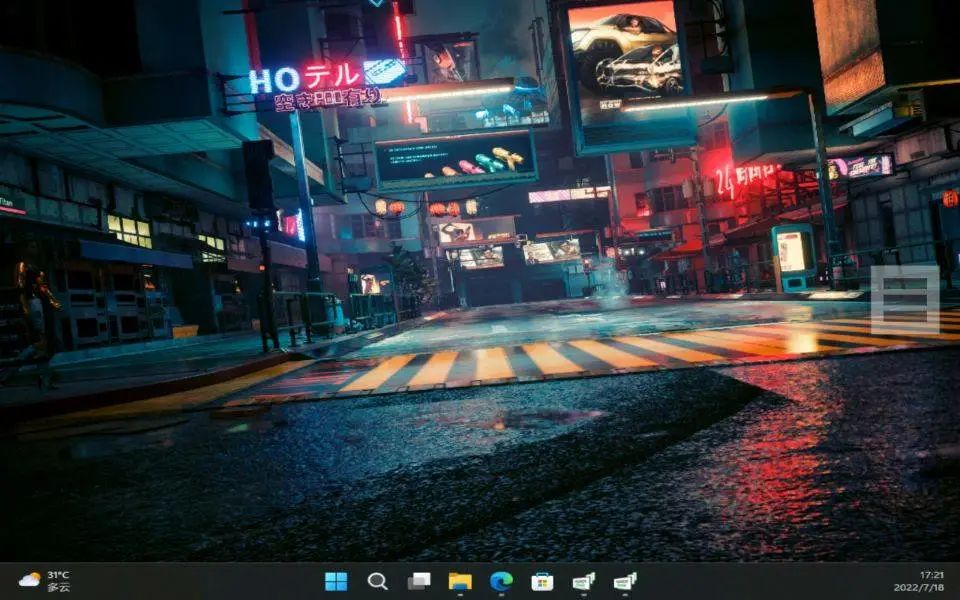Open the Windows Start menu
The height and width of the screenshot is (600, 960).
pos(336,581)
